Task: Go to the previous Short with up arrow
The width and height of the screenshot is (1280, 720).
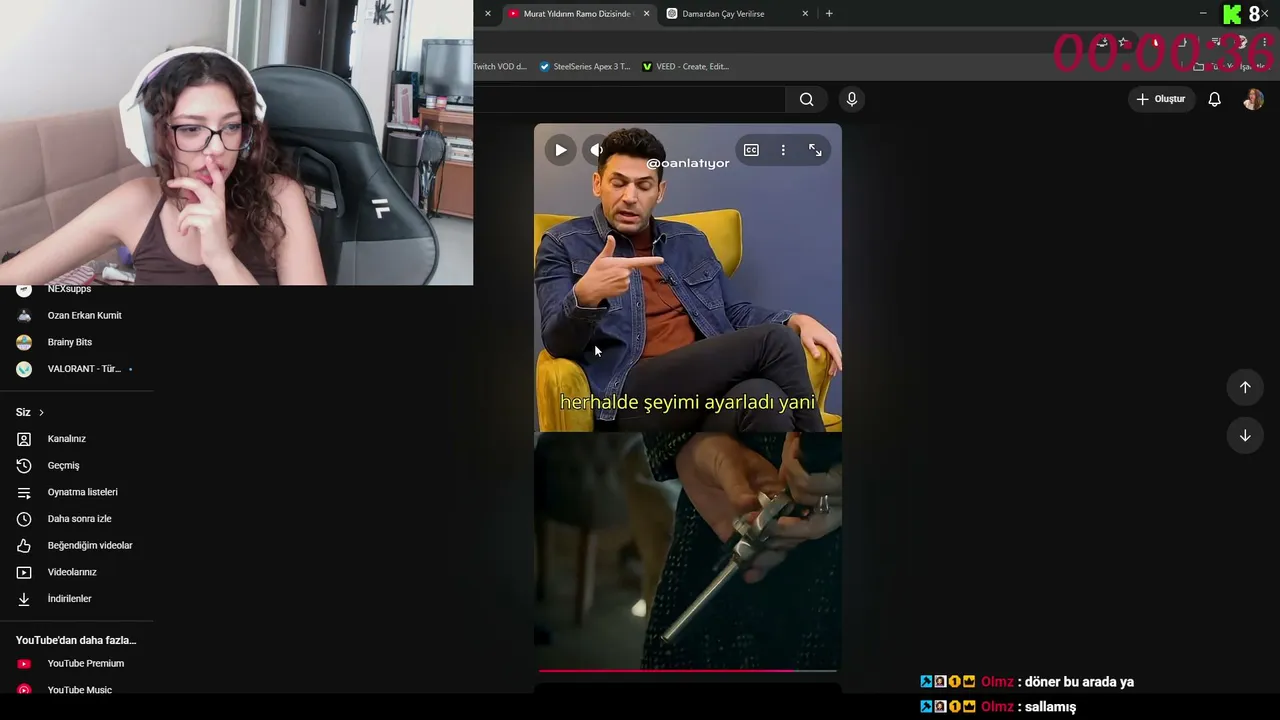Action: click(1245, 387)
